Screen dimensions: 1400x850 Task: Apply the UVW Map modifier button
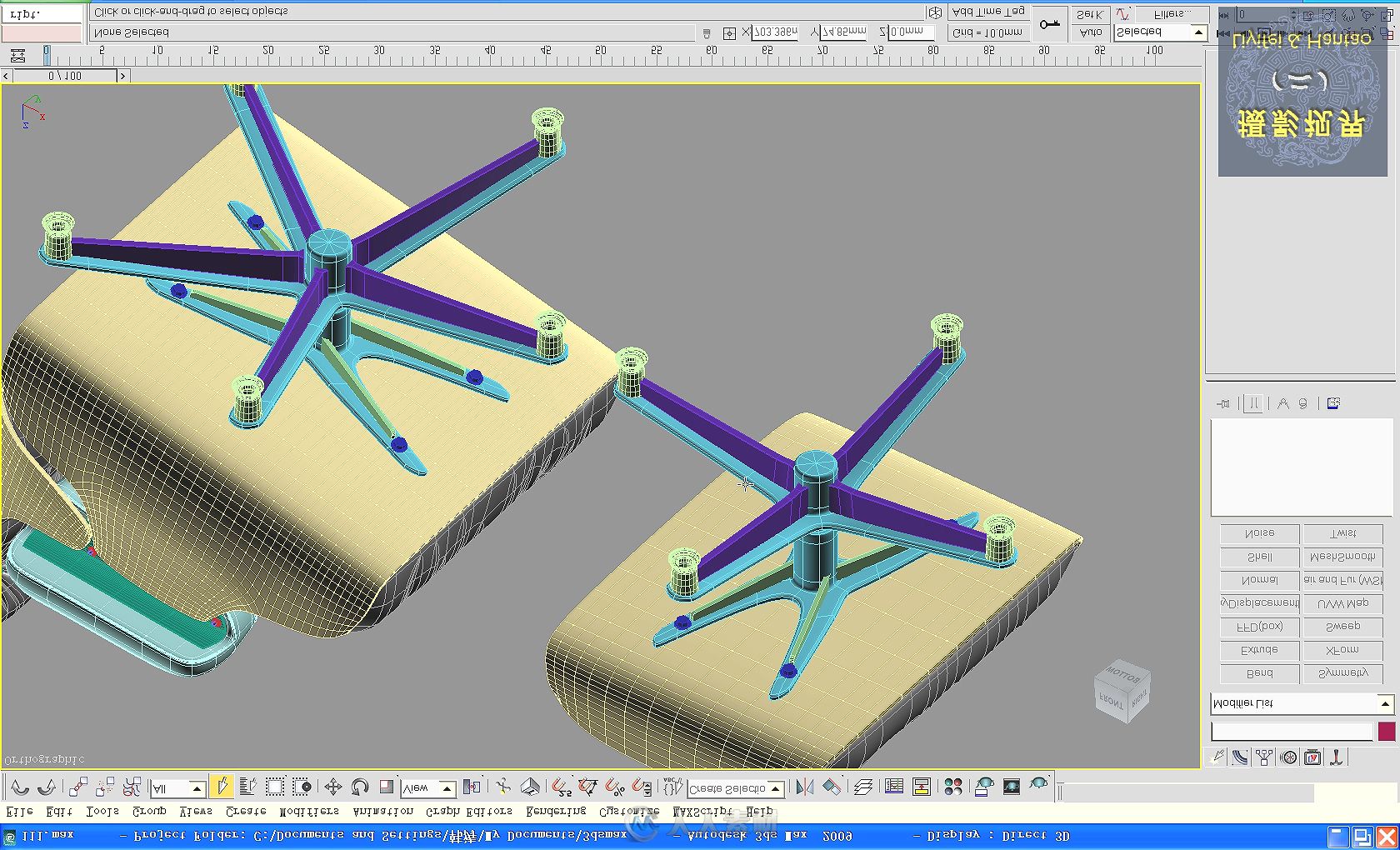pyautogui.click(x=1342, y=603)
